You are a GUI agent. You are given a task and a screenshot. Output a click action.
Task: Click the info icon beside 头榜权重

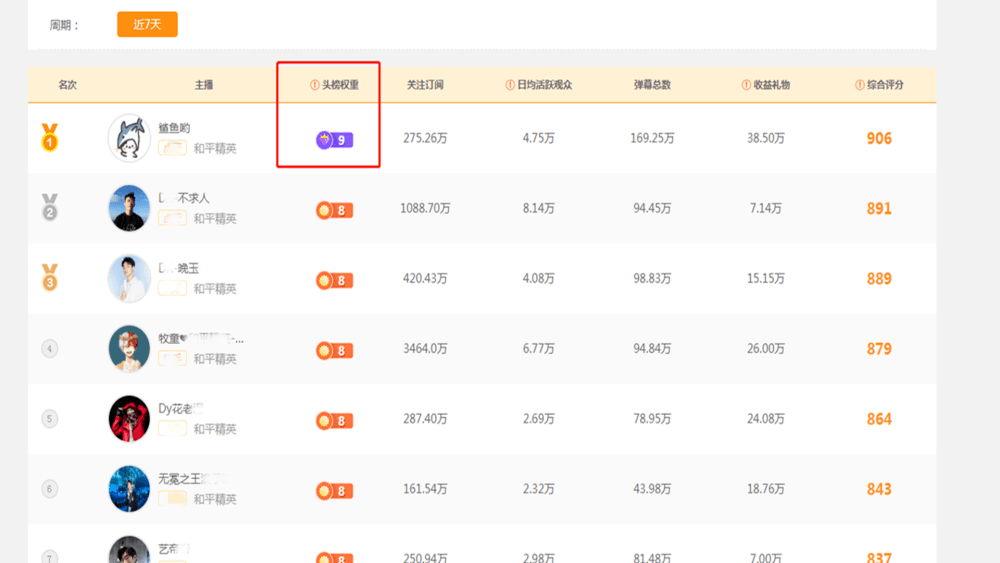[315, 85]
